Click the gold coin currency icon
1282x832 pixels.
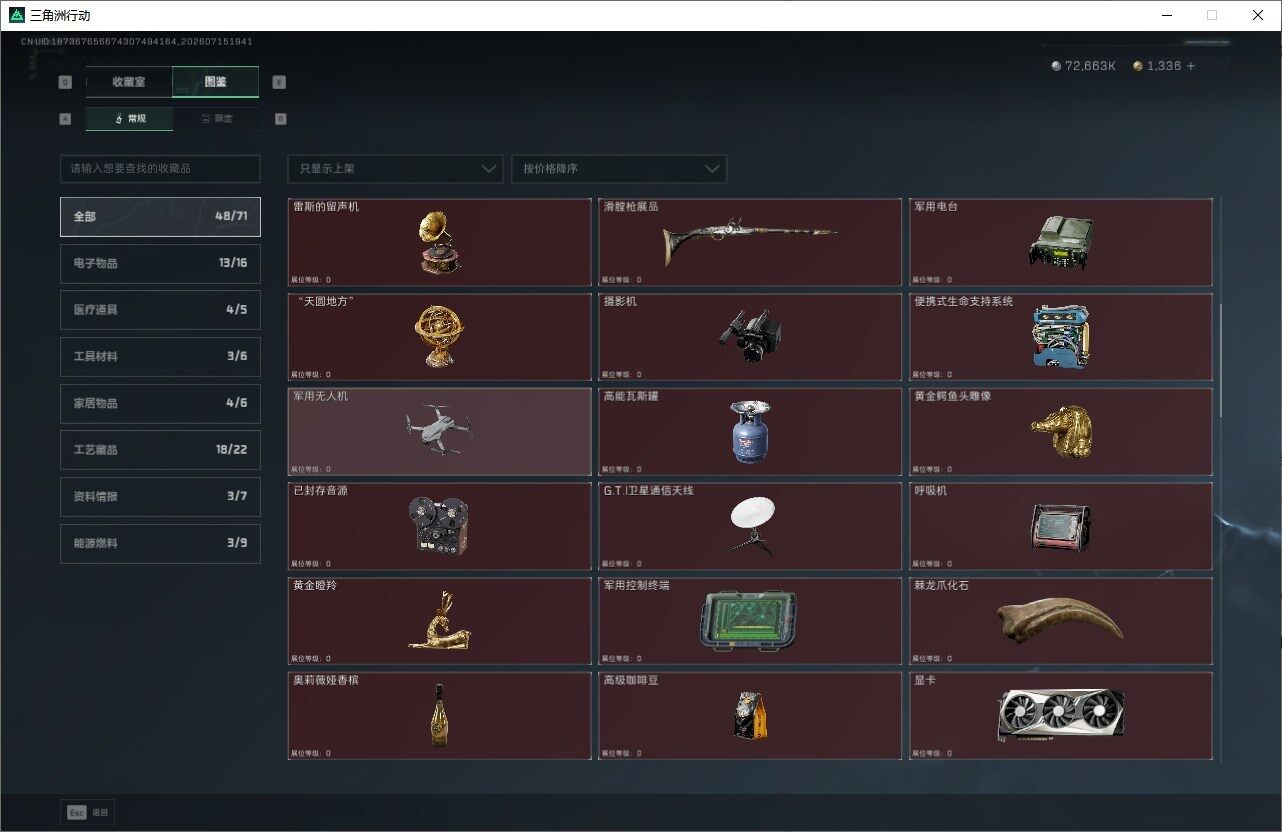click(x=1138, y=66)
